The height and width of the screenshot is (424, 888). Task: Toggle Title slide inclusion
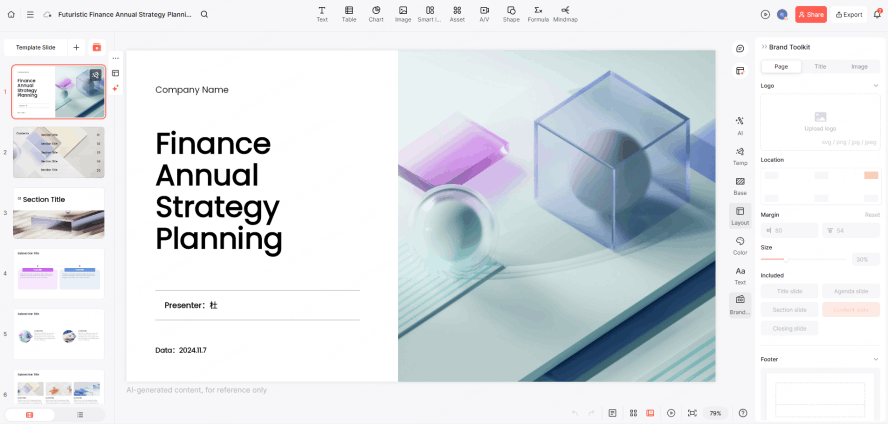point(789,291)
